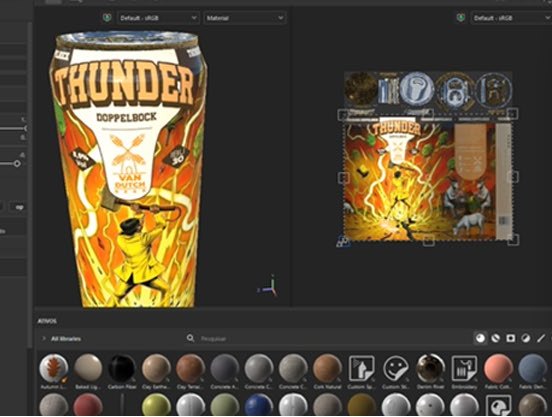Click the upper slider handle in left panel
The width and height of the screenshot is (552, 417).
point(26,128)
